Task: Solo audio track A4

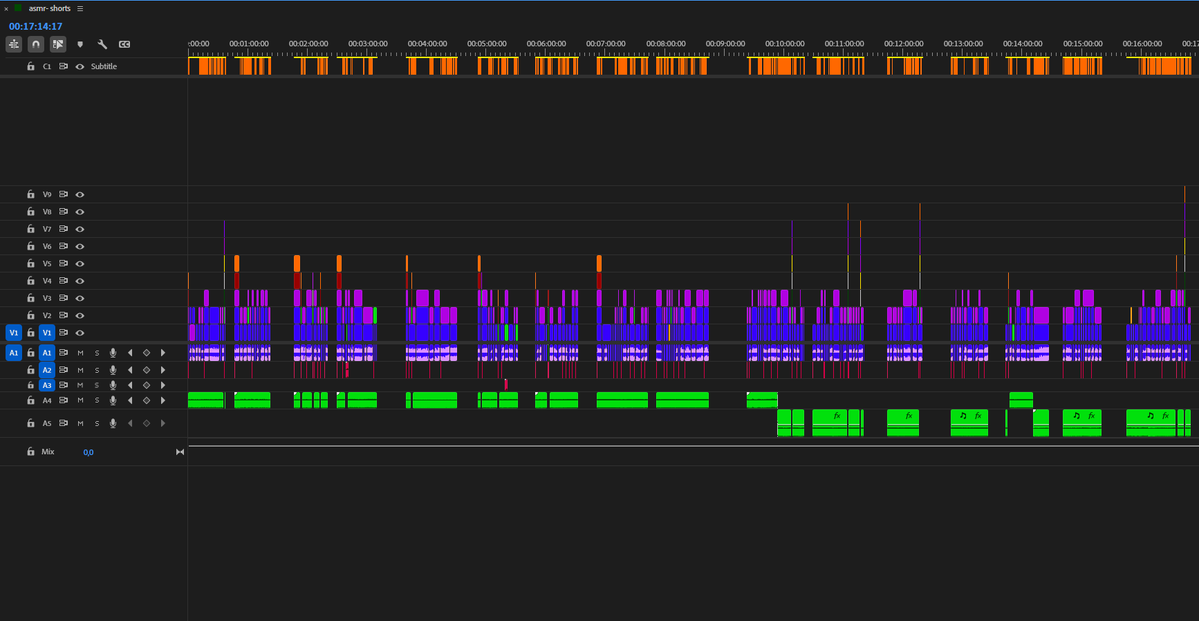Action: click(97, 400)
